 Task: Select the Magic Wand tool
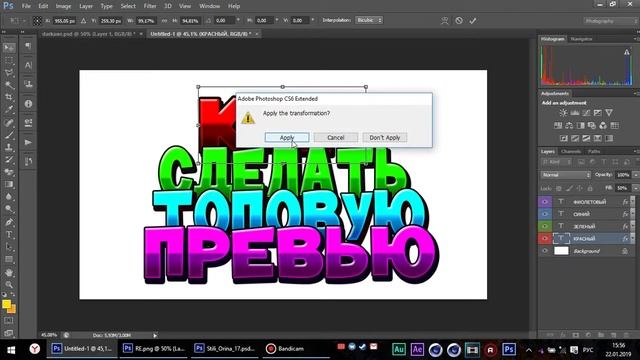(9, 85)
